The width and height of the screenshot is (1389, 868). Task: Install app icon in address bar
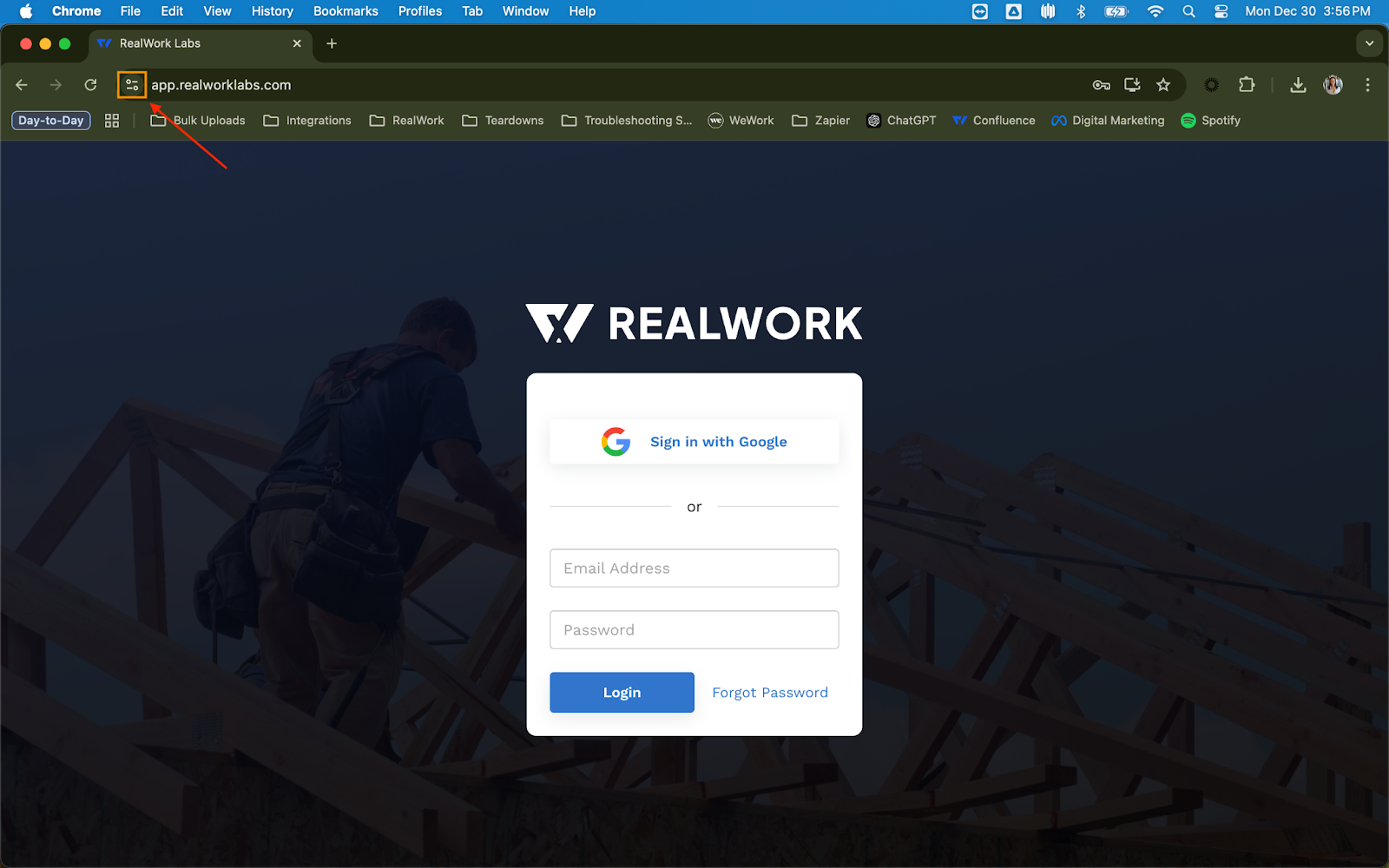(1132, 85)
